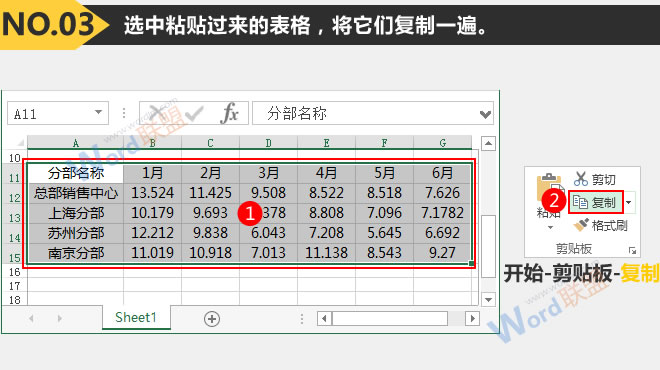
Task: Click cell with value 5.645
Action: coord(385,233)
